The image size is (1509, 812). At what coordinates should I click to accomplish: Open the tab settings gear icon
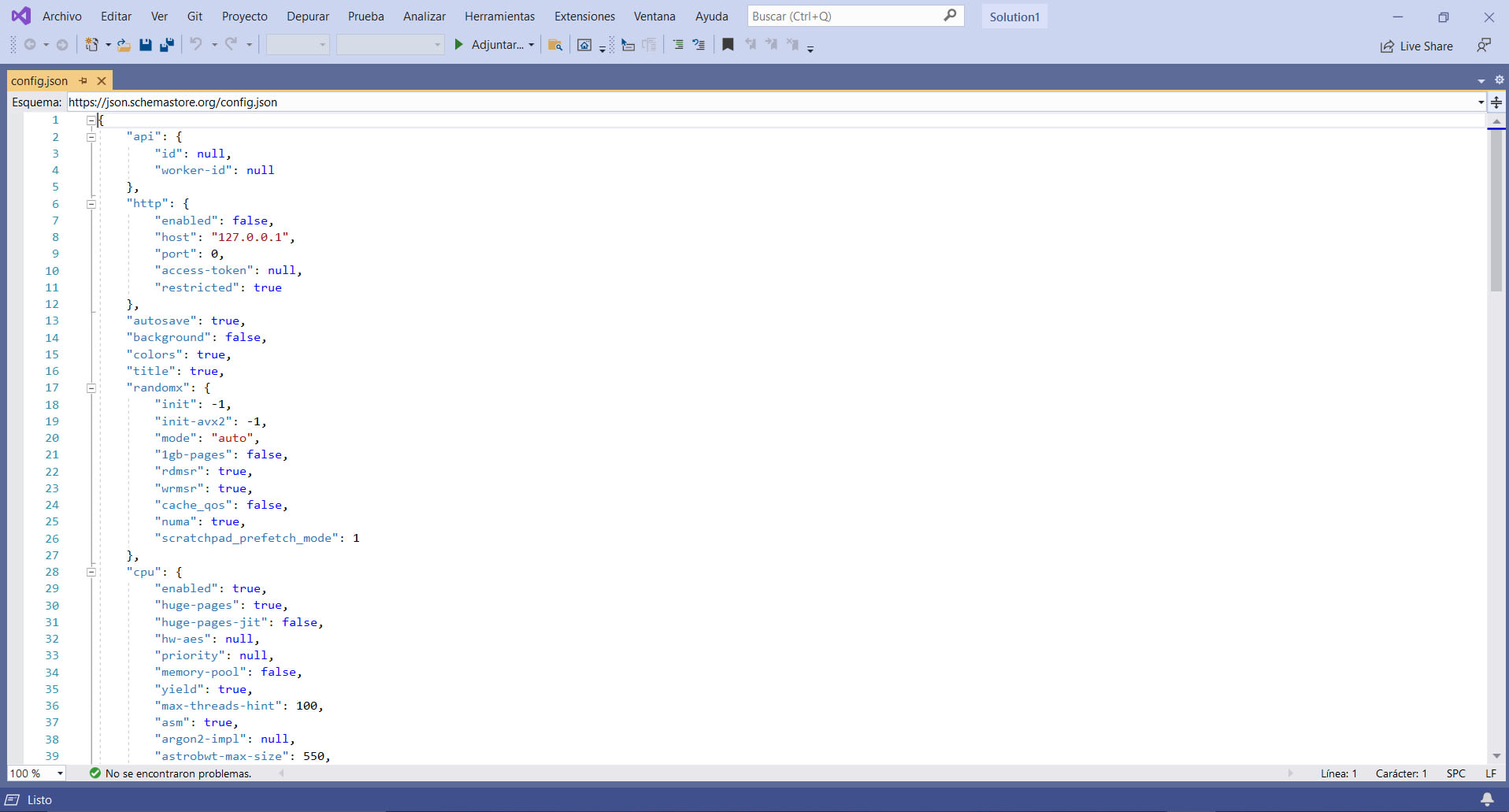pyautogui.click(x=1499, y=80)
